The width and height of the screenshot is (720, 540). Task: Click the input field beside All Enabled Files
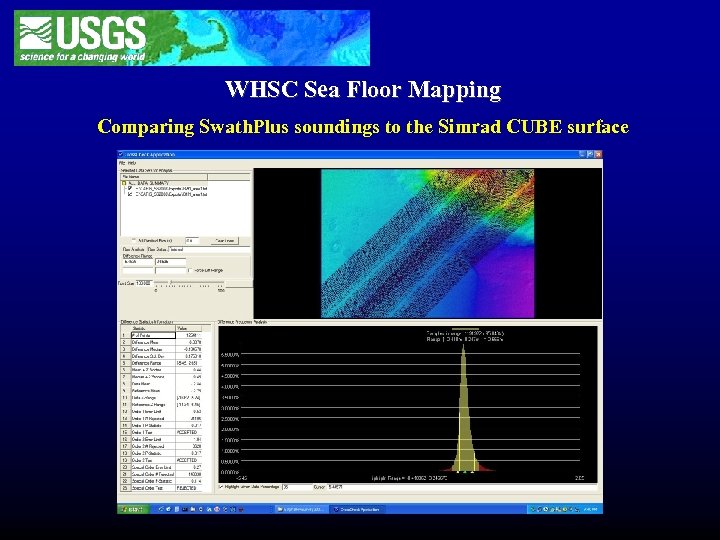coord(191,241)
